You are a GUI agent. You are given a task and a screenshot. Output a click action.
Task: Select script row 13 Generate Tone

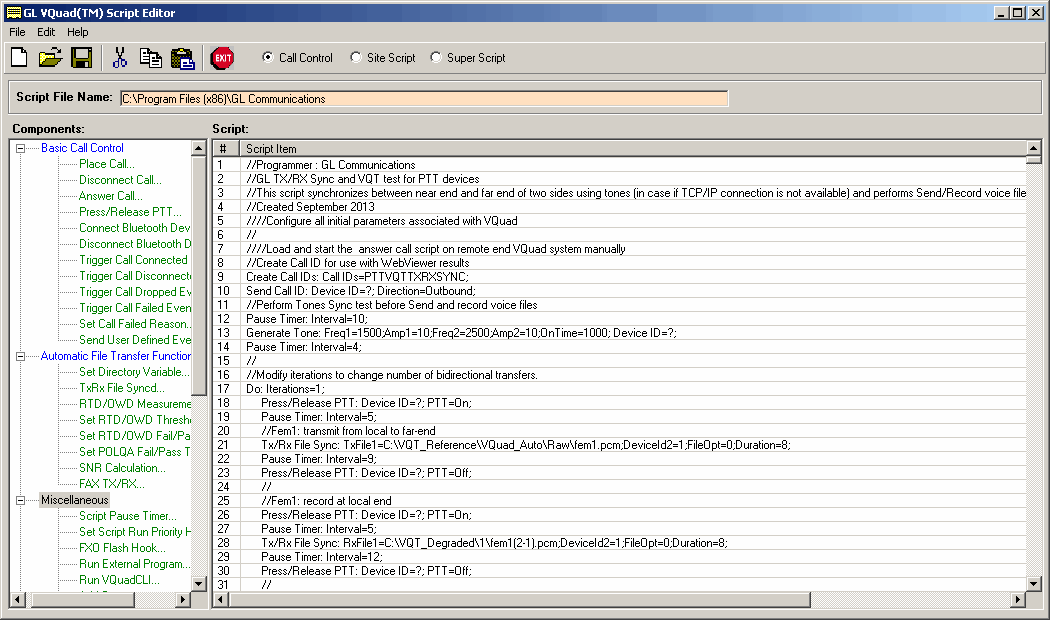tap(619, 333)
